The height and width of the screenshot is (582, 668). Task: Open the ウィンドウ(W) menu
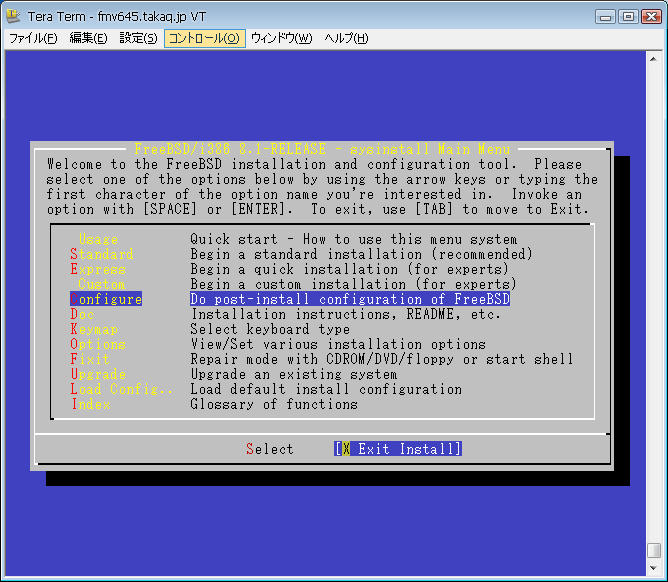coord(281,38)
